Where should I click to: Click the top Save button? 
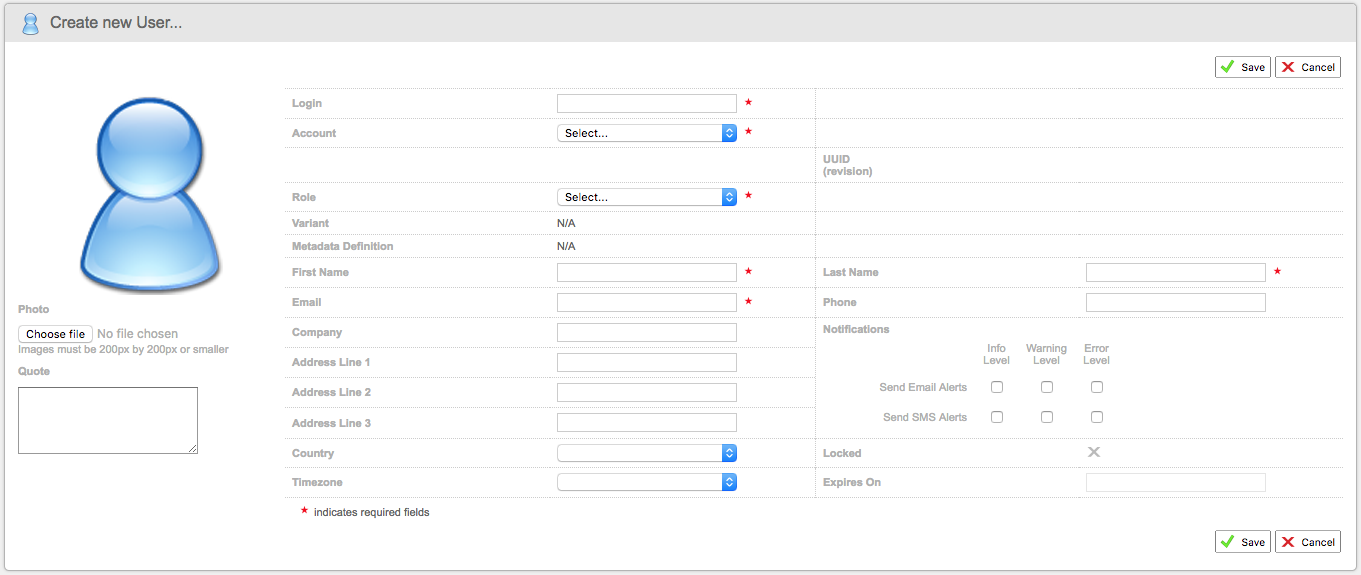1243,67
